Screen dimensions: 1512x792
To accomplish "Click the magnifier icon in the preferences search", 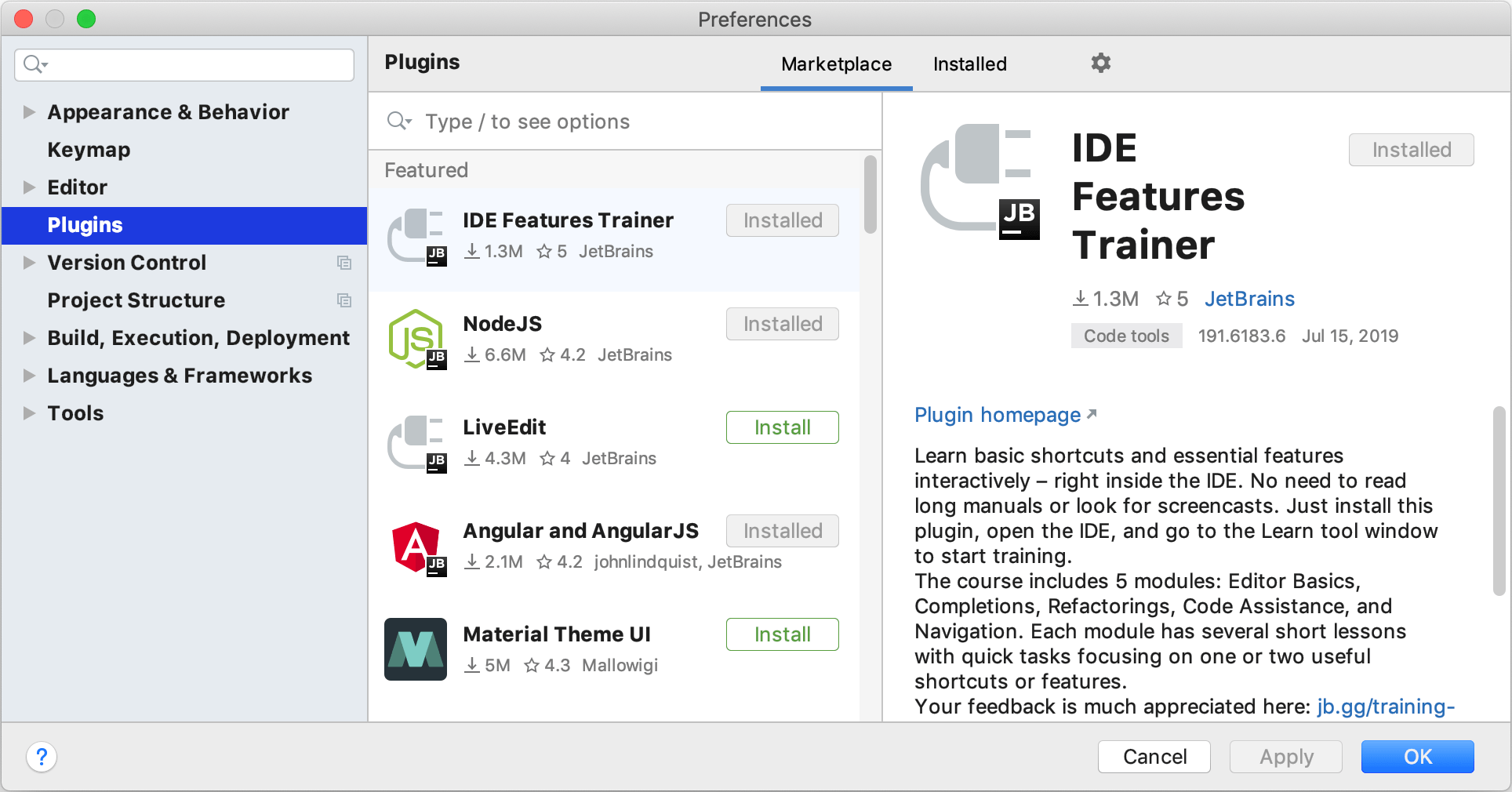I will [x=35, y=64].
